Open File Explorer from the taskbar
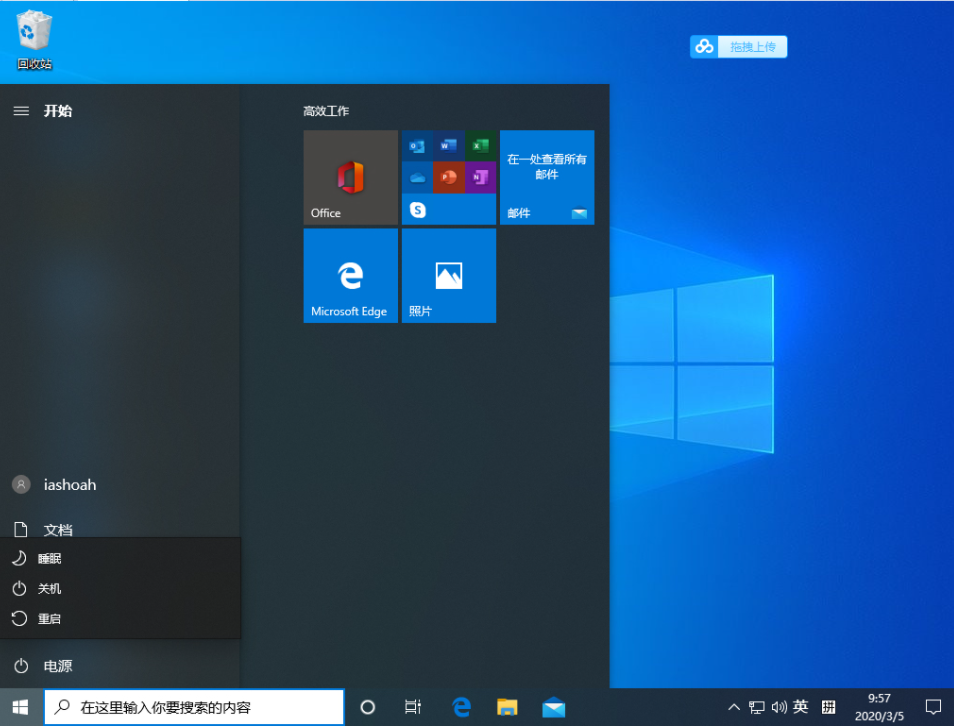The width and height of the screenshot is (954, 726). pyautogui.click(x=507, y=707)
